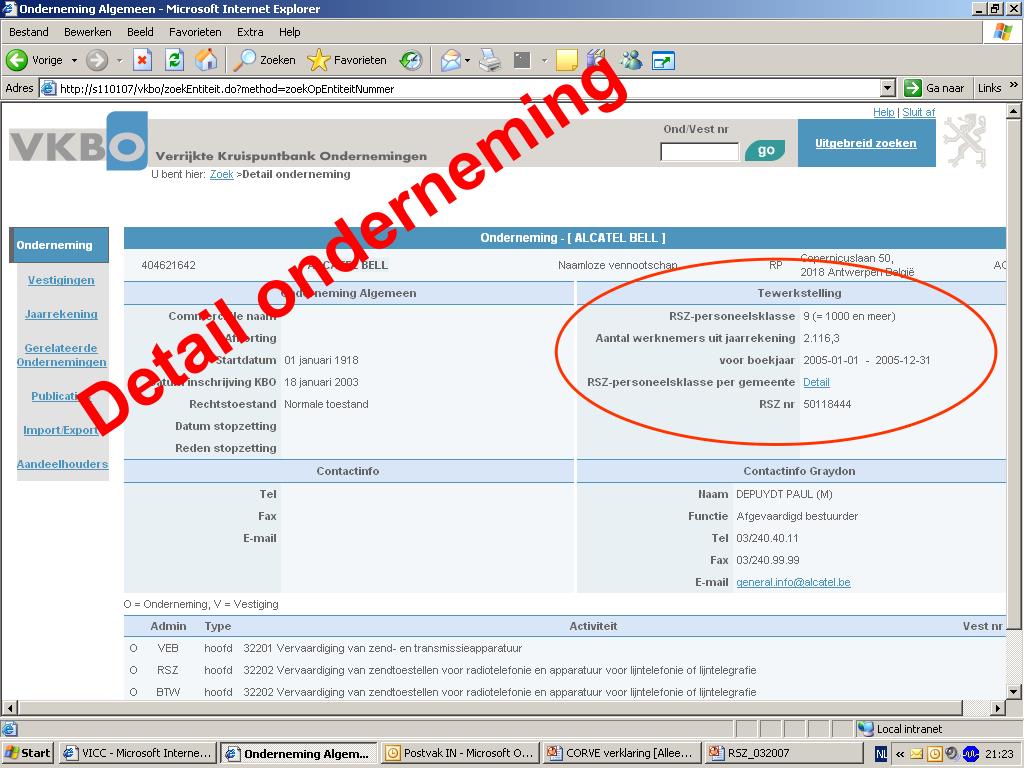
Task: Click the Zoeken magnifier button
Action: (264, 60)
